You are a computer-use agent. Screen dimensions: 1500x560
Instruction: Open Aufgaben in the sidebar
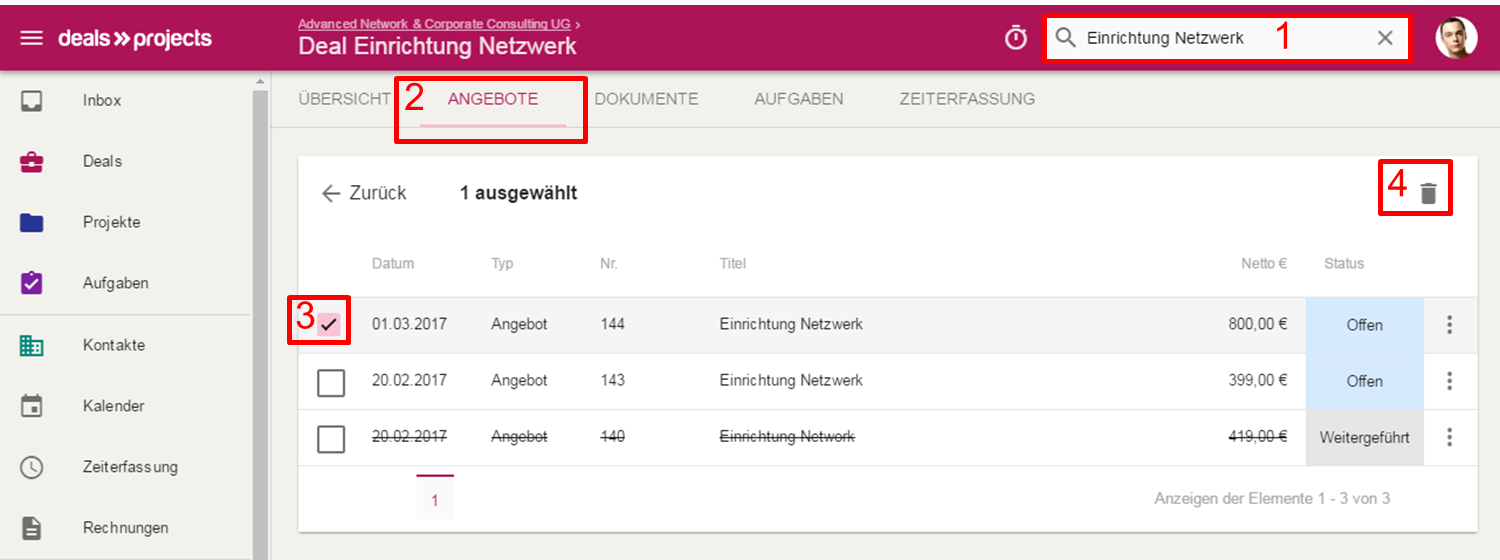tap(116, 283)
